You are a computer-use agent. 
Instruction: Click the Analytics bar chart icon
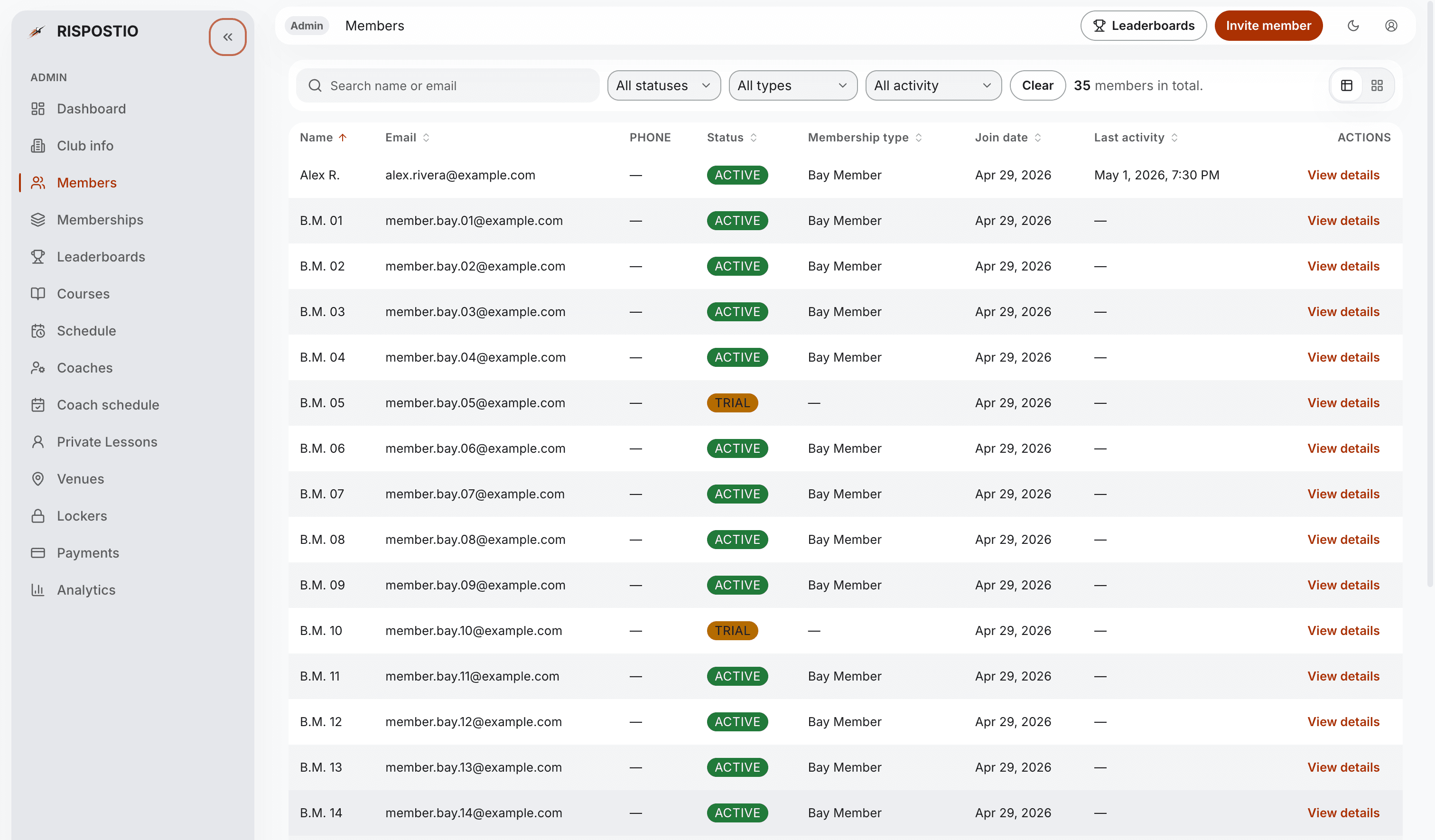(x=37, y=590)
